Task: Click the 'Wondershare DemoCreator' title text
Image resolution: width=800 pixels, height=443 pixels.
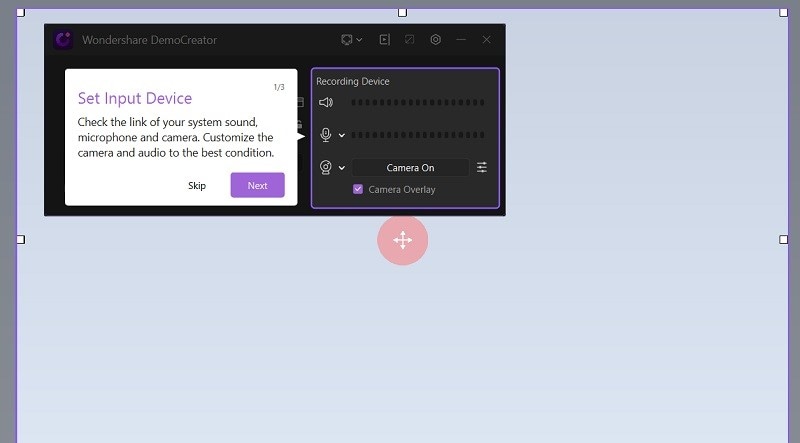Action: click(x=149, y=40)
